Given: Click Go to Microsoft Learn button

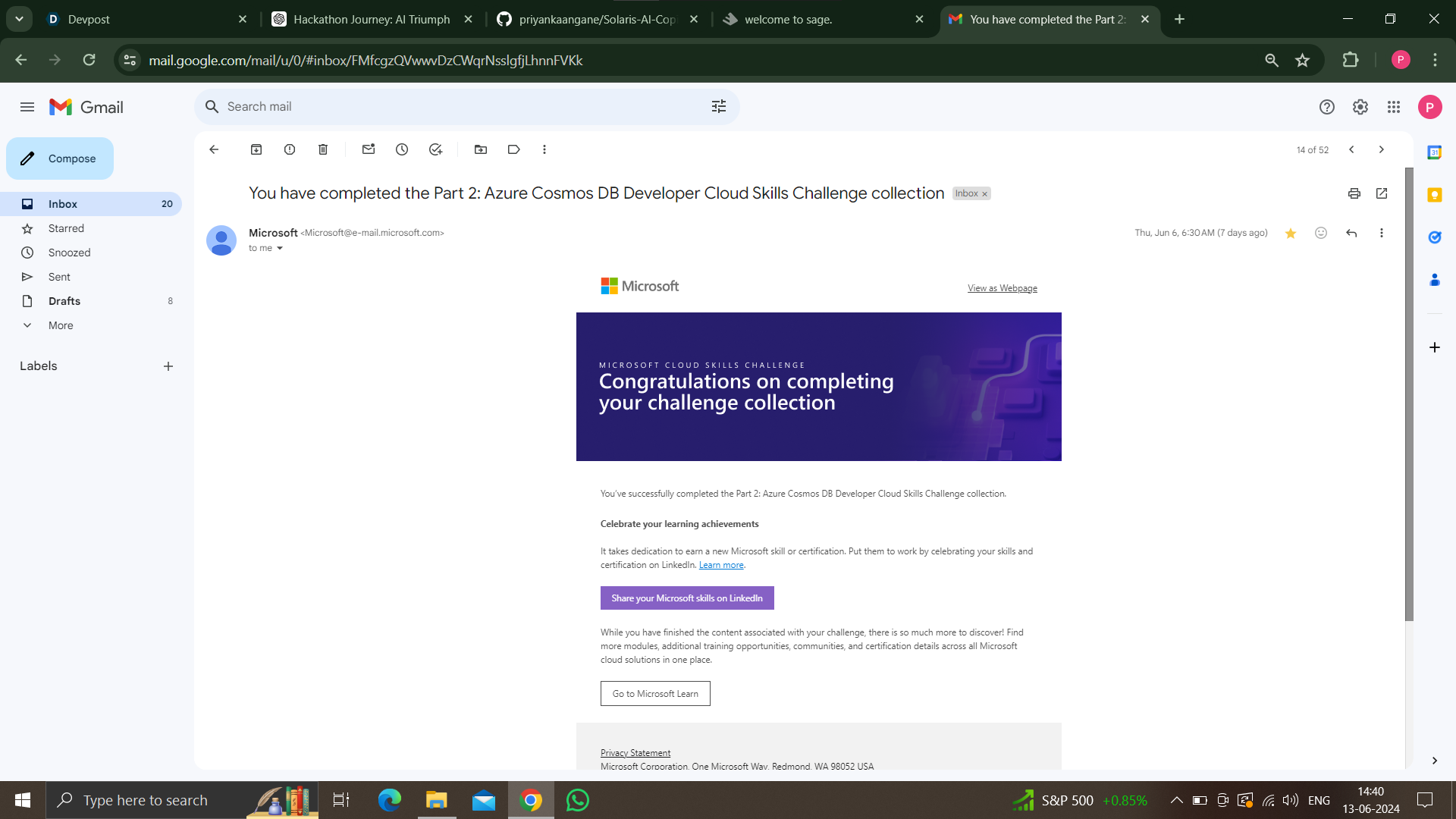Looking at the screenshot, I should 655,694.
